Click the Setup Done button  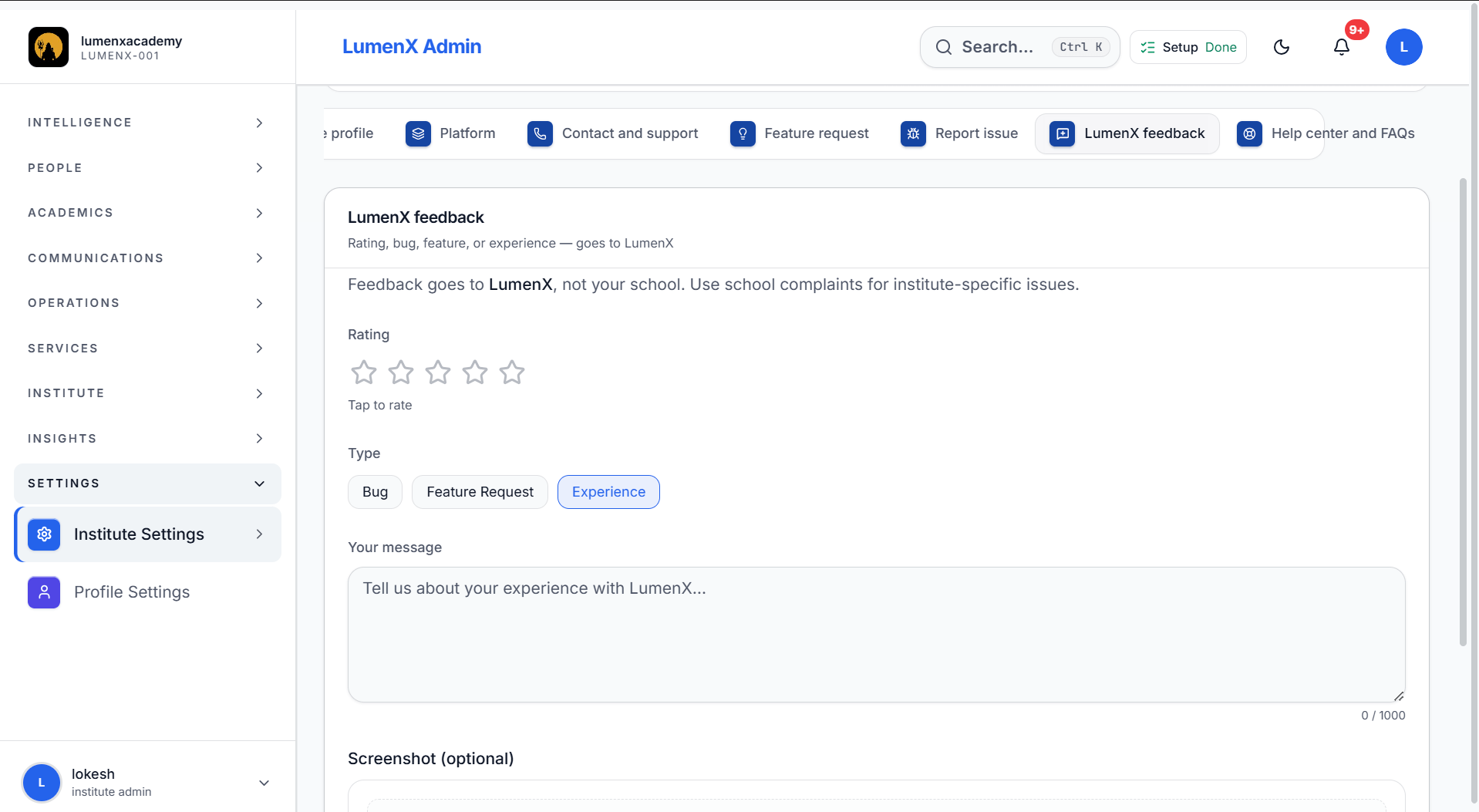click(x=1188, y=47)
